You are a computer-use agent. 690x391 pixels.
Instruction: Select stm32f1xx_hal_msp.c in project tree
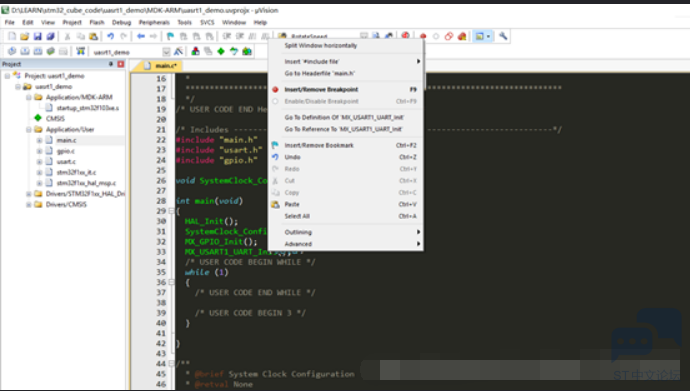pyautogui.click(x=86, y=183)
